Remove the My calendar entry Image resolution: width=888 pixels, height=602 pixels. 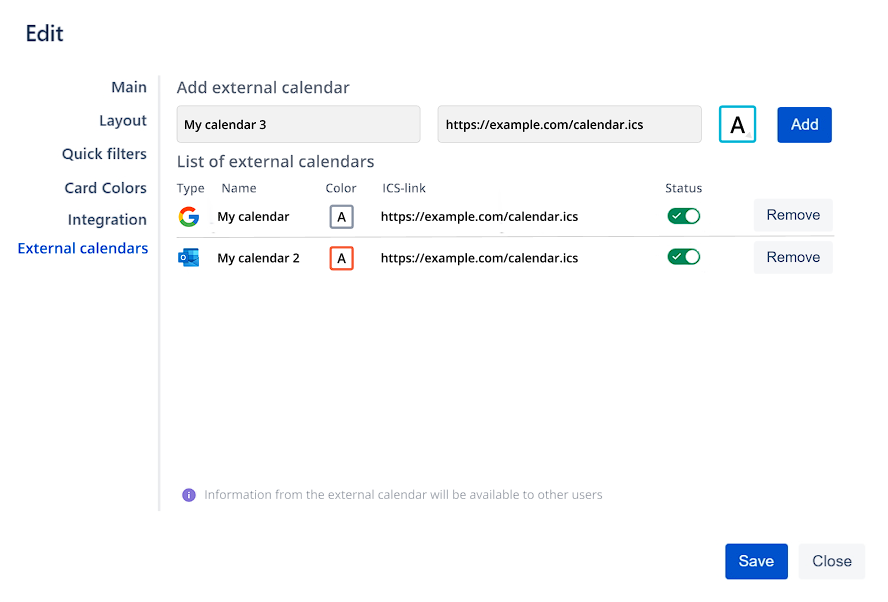coord(793,215)
